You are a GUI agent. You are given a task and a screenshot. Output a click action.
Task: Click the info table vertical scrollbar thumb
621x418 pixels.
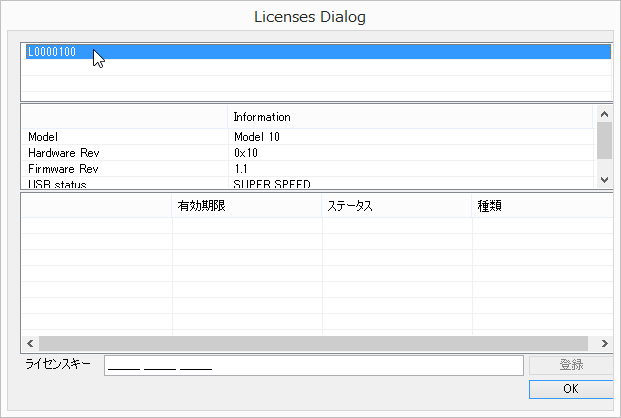[604, 140]
